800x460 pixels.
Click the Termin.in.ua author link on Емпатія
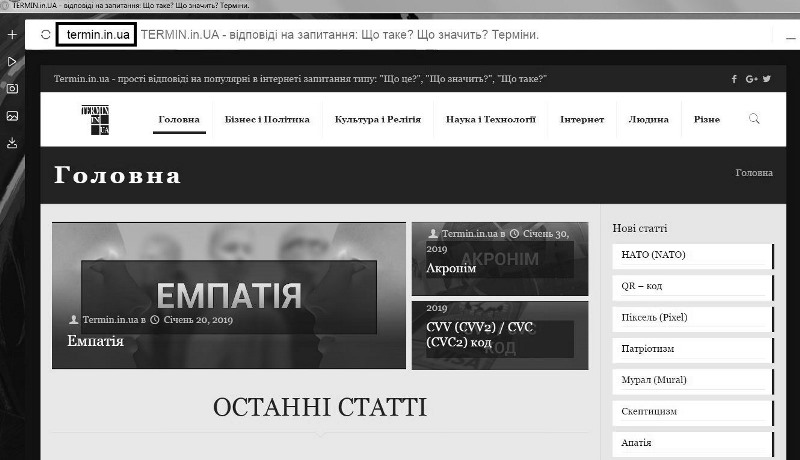pyautogui.click(x=110, y=320)
